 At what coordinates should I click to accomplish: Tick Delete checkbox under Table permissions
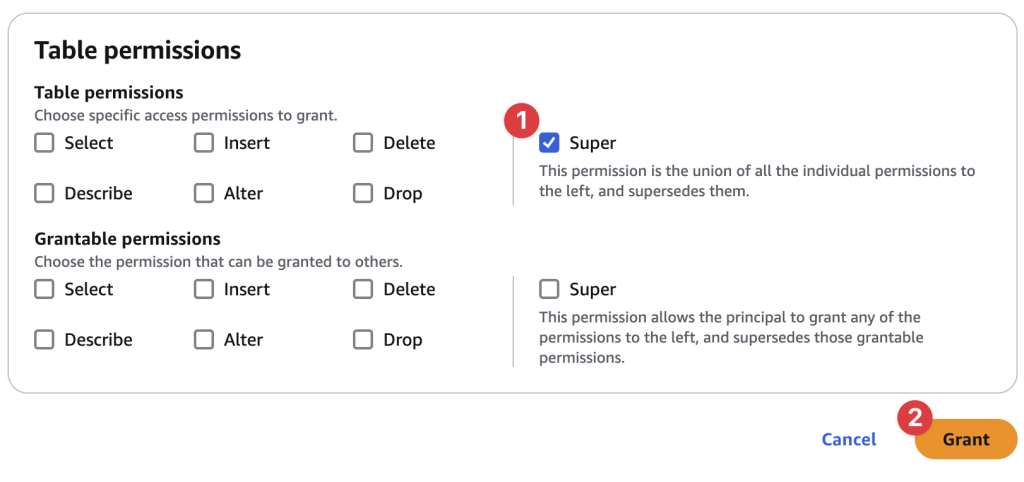tap(363, 143)
